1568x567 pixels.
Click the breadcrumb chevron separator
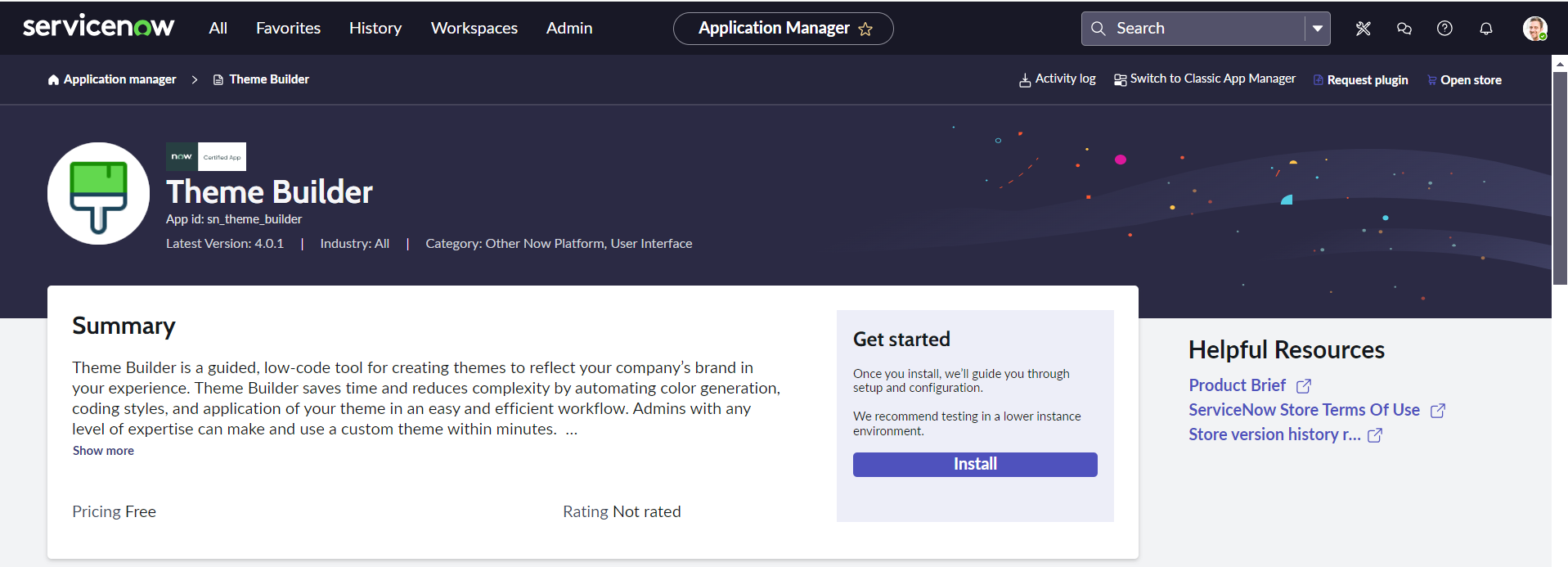click(x=195, y=79)
